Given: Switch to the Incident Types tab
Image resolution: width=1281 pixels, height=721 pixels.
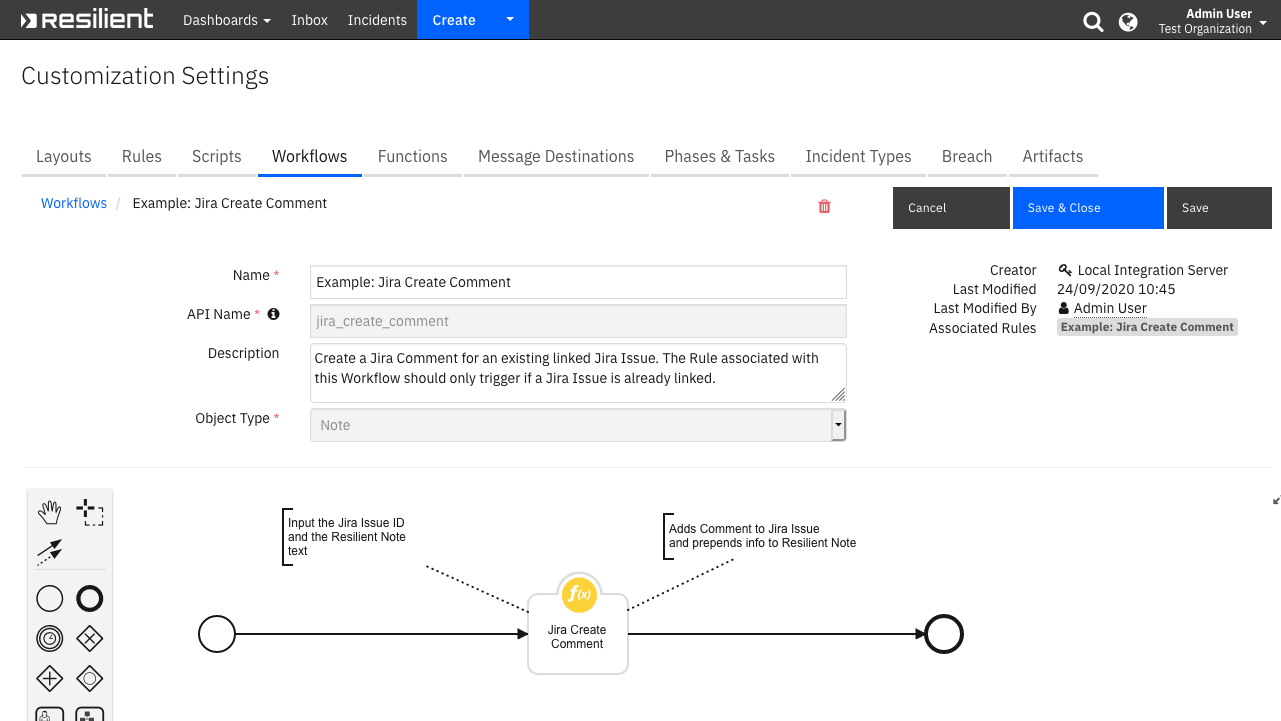Looking at the screenshot, I should coord(859,157).
